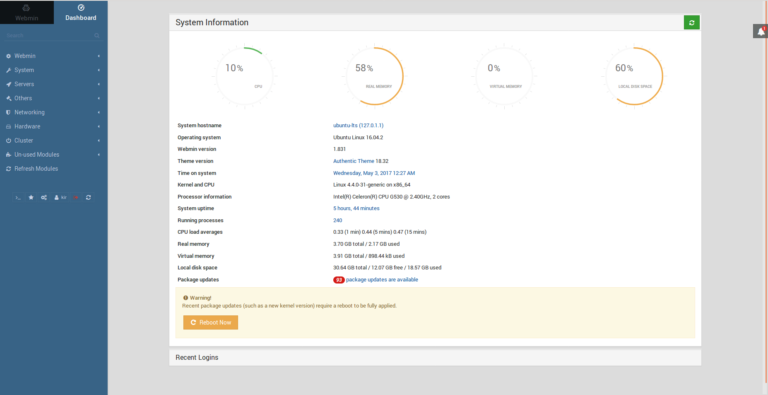The width and height of the screenshot is (768, 395).
Task: Click the search magnifier icon
Action: pos(97,36)
